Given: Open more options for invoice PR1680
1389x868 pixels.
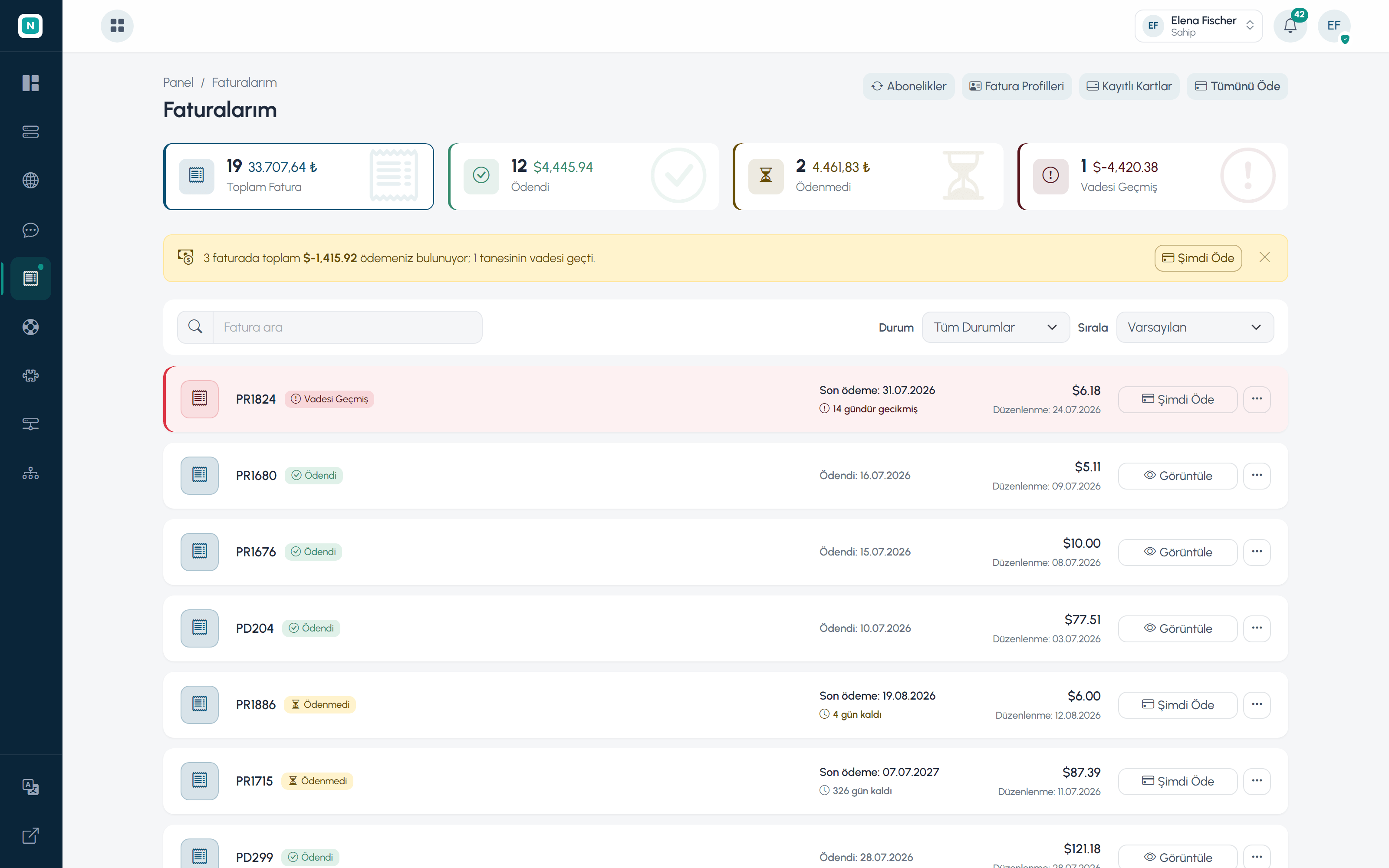Looking at the screenshot, I should tap(1257, 475).
